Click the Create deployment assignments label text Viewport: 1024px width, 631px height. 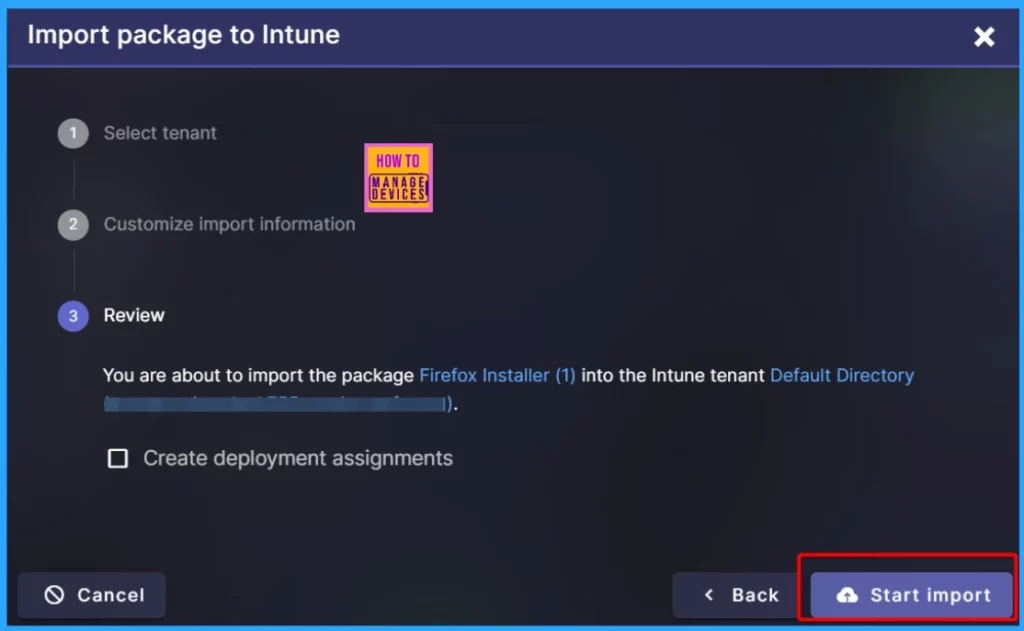point(298,459)
